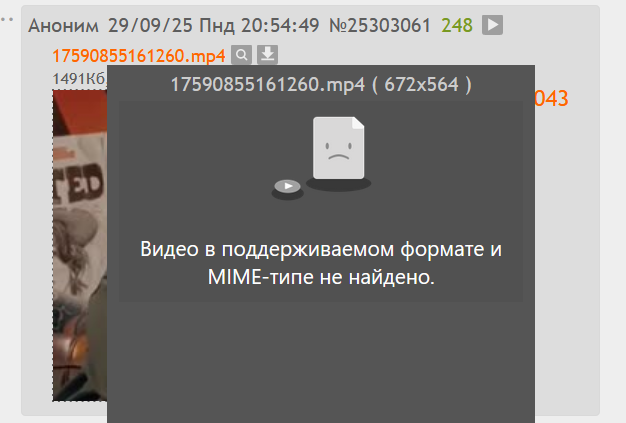
Task: Click the 1491Кб file size text
Action: (79, 79)
